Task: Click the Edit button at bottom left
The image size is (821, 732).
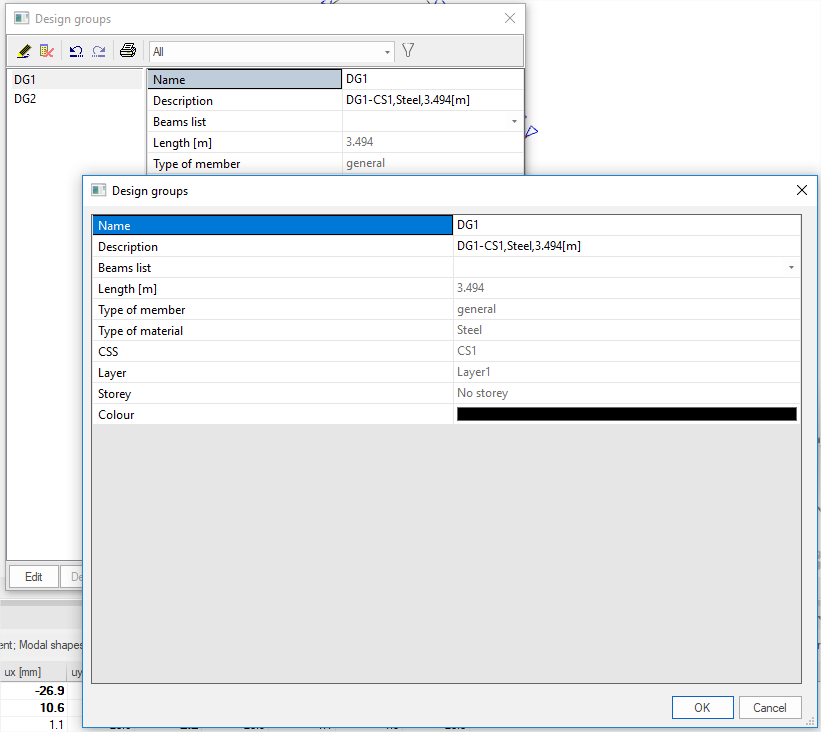Action: click(x=33, y=576)
